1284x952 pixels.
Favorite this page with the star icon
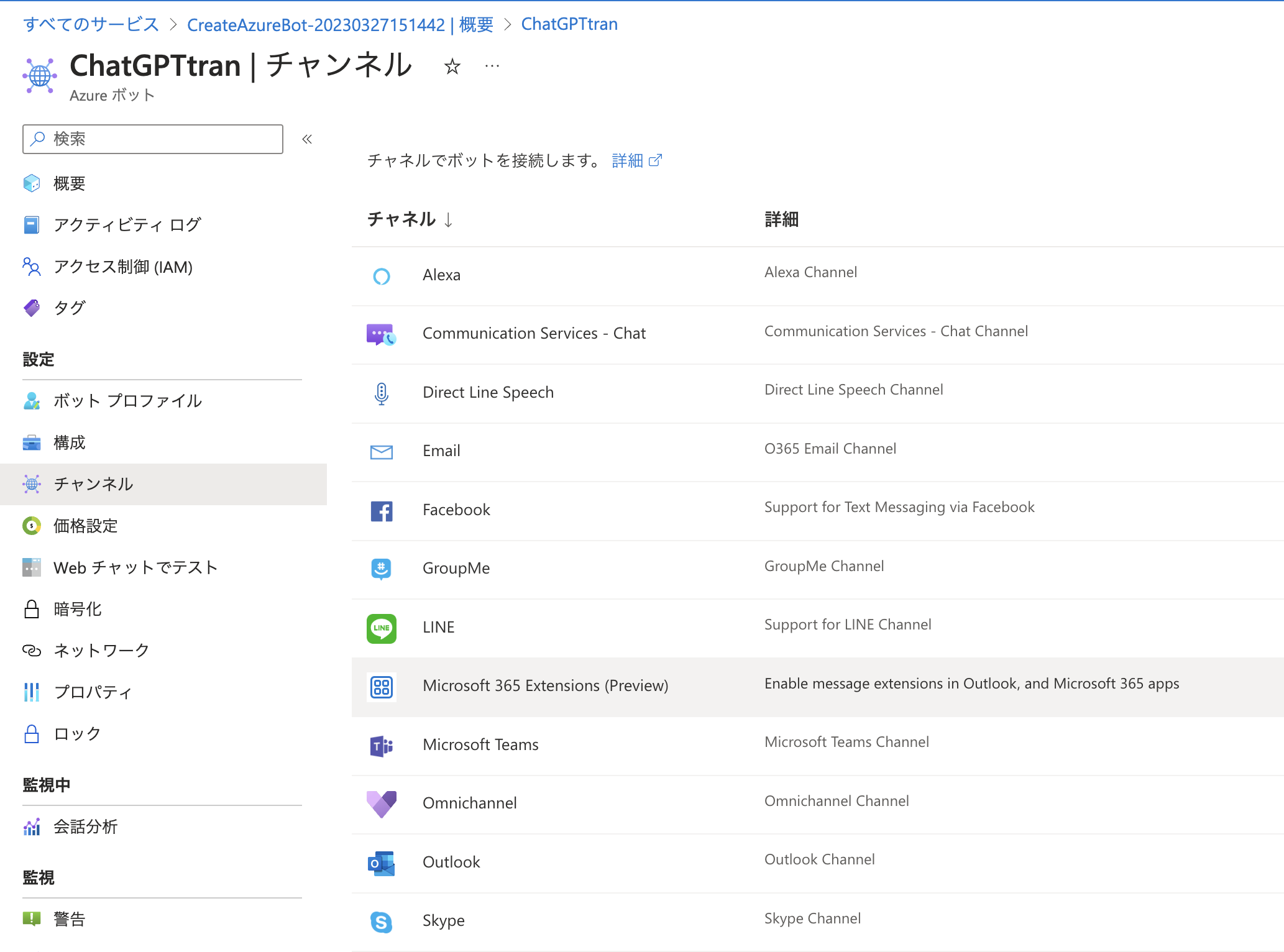pos(452,66)
